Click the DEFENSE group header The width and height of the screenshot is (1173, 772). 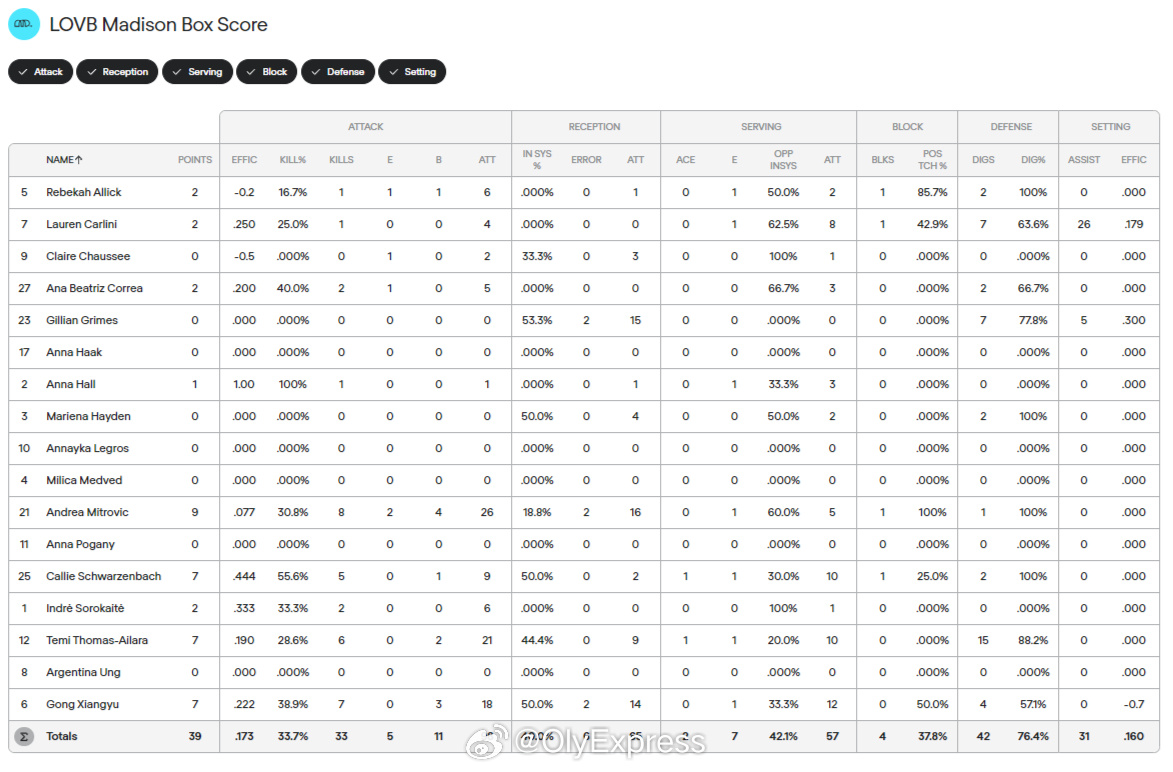pos(1011,127)
